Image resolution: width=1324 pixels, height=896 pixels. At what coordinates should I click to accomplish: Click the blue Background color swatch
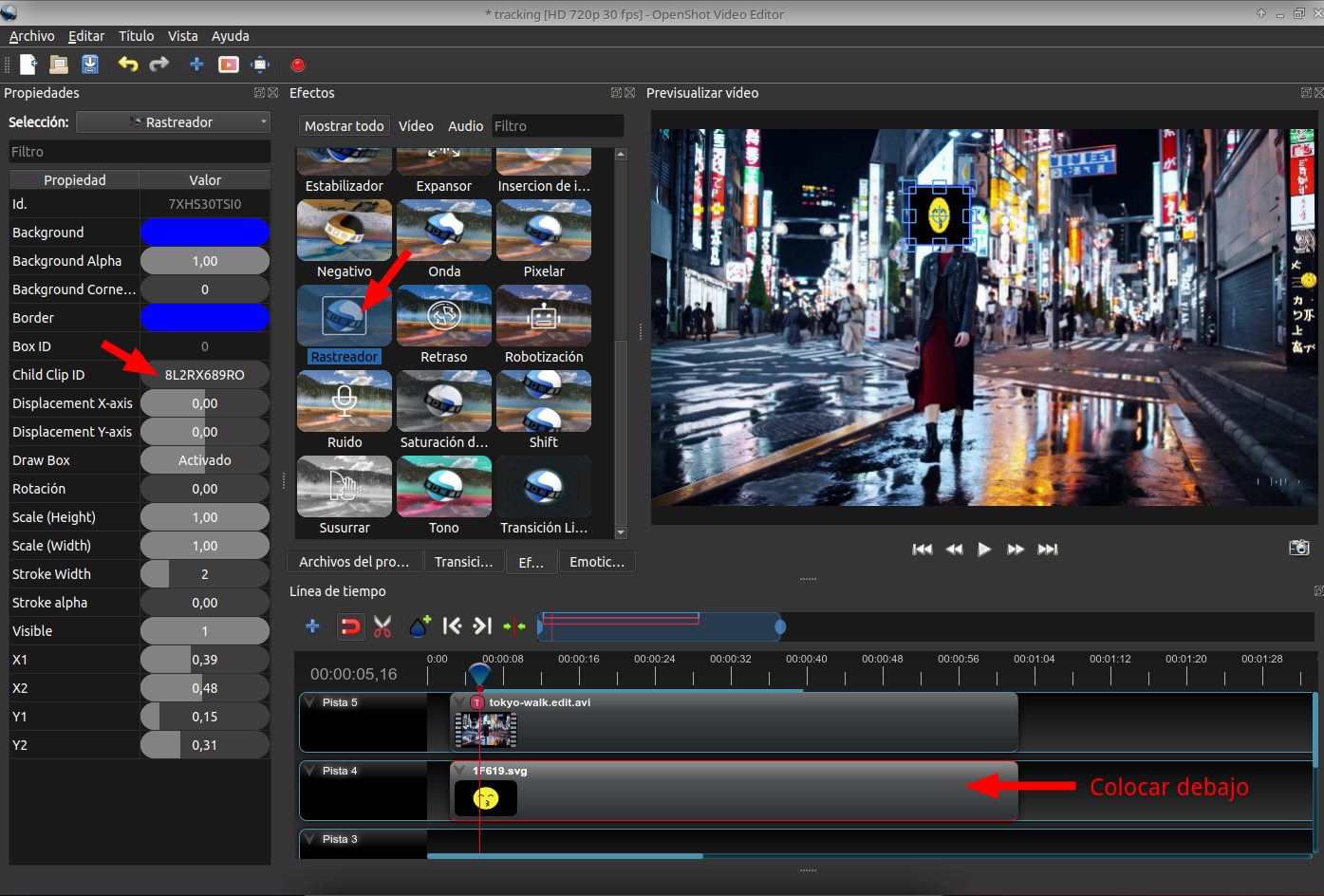[x=204, y=232]
